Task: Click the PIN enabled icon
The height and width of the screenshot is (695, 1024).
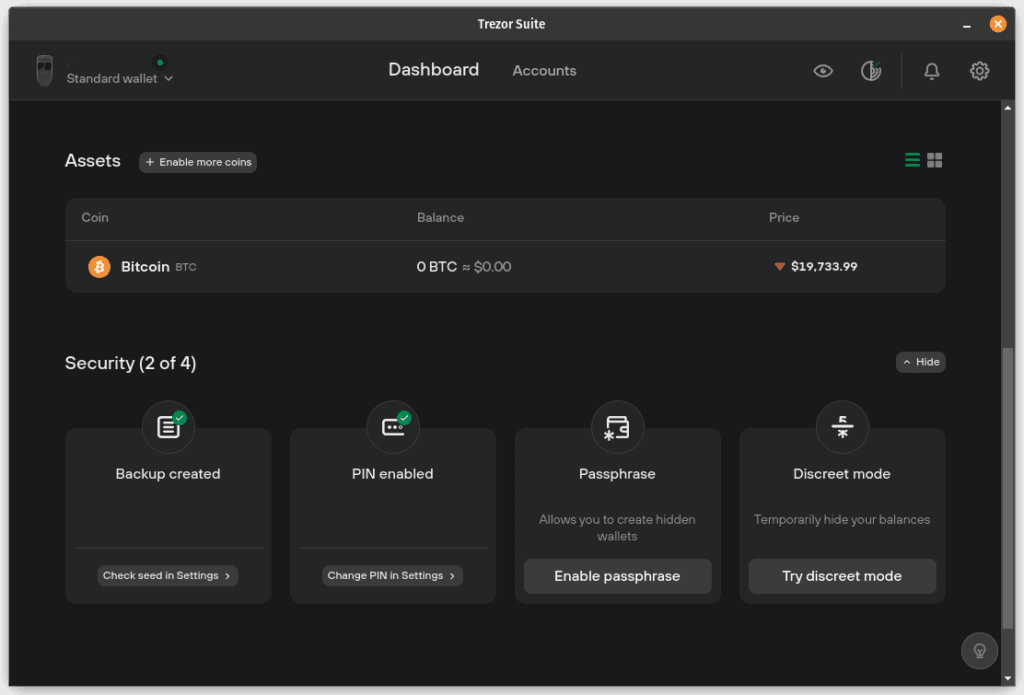Action: [x=393, y=428]
